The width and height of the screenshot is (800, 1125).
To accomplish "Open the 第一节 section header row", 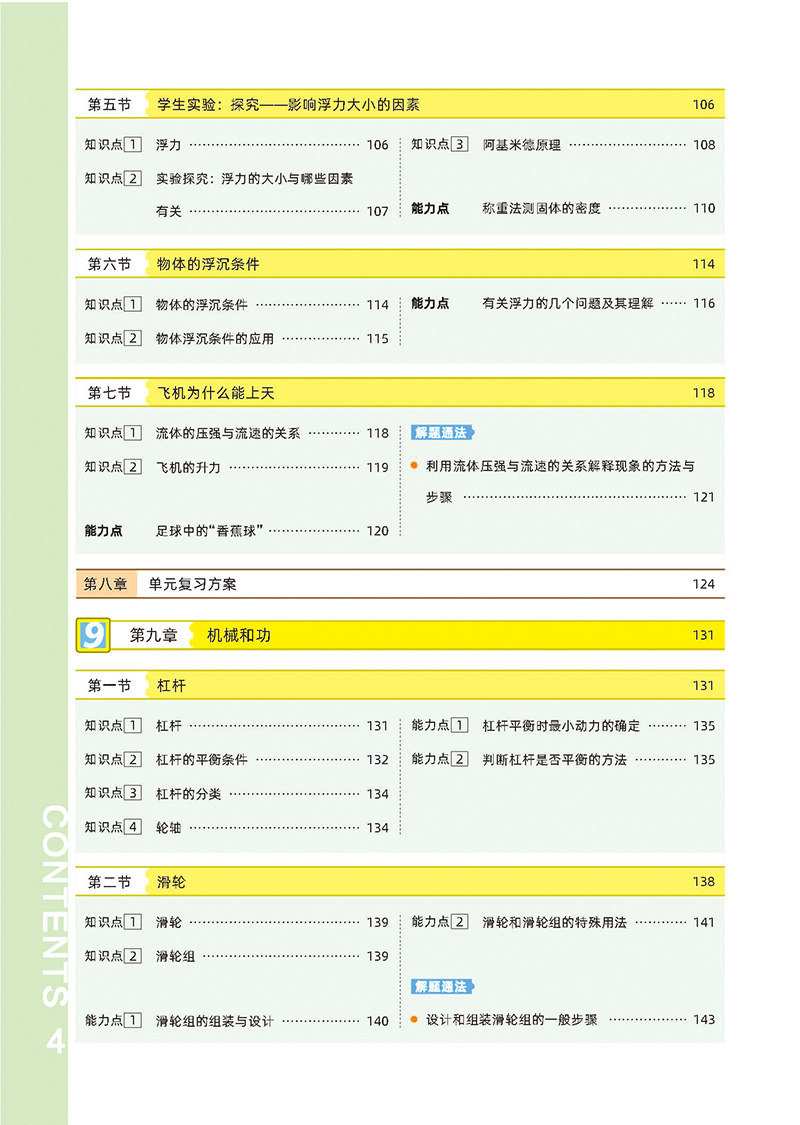I will click(400, 685).
